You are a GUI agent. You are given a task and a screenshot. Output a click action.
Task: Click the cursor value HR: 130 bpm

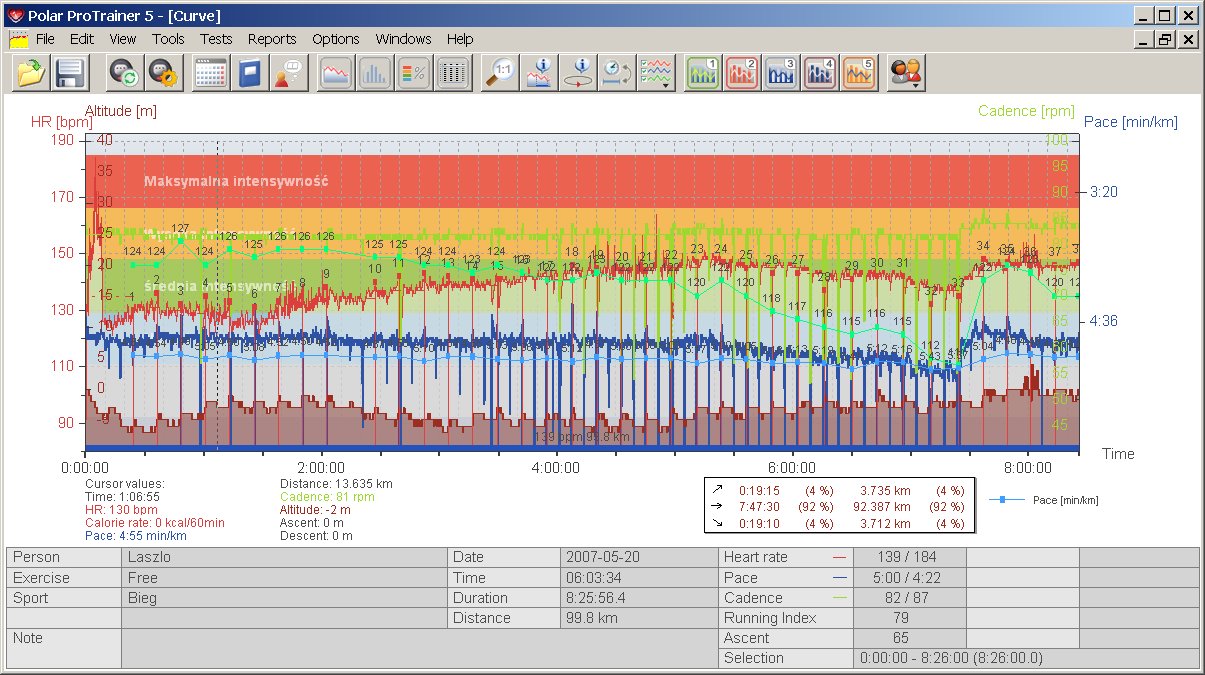click(x=121, y=509)
